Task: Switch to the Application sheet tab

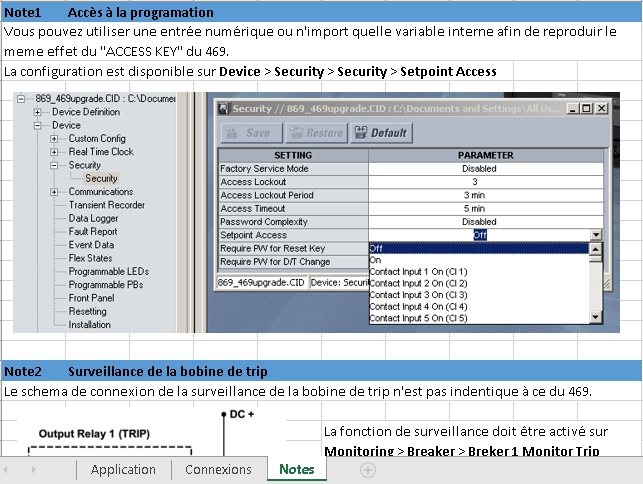Action: pyautogui.click(x=123, y=469)
